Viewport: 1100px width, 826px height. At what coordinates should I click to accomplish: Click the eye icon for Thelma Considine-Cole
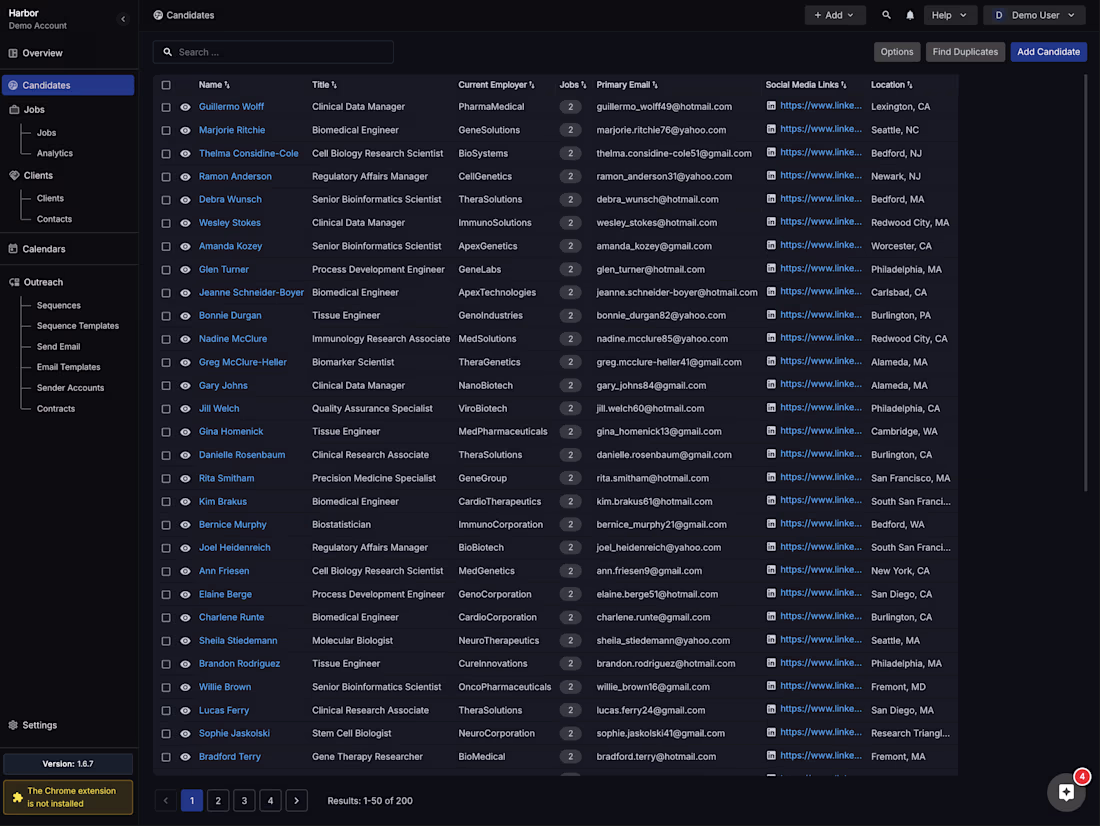[x=185, y=154]
